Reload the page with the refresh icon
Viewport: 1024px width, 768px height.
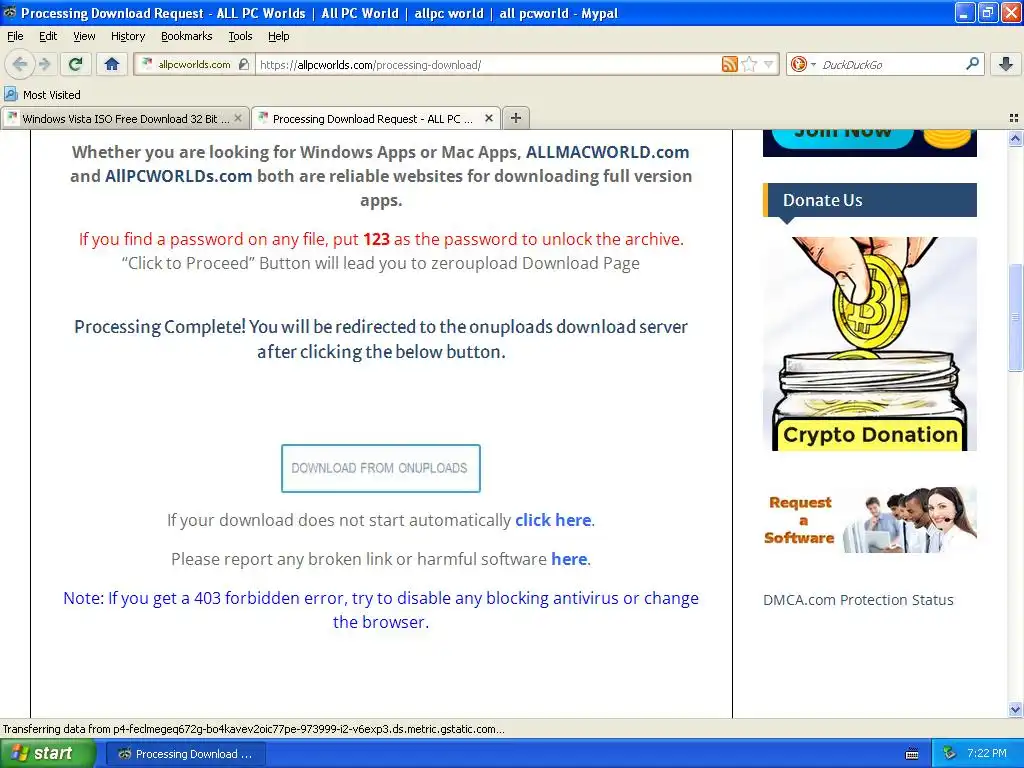[x=75, y=64]
